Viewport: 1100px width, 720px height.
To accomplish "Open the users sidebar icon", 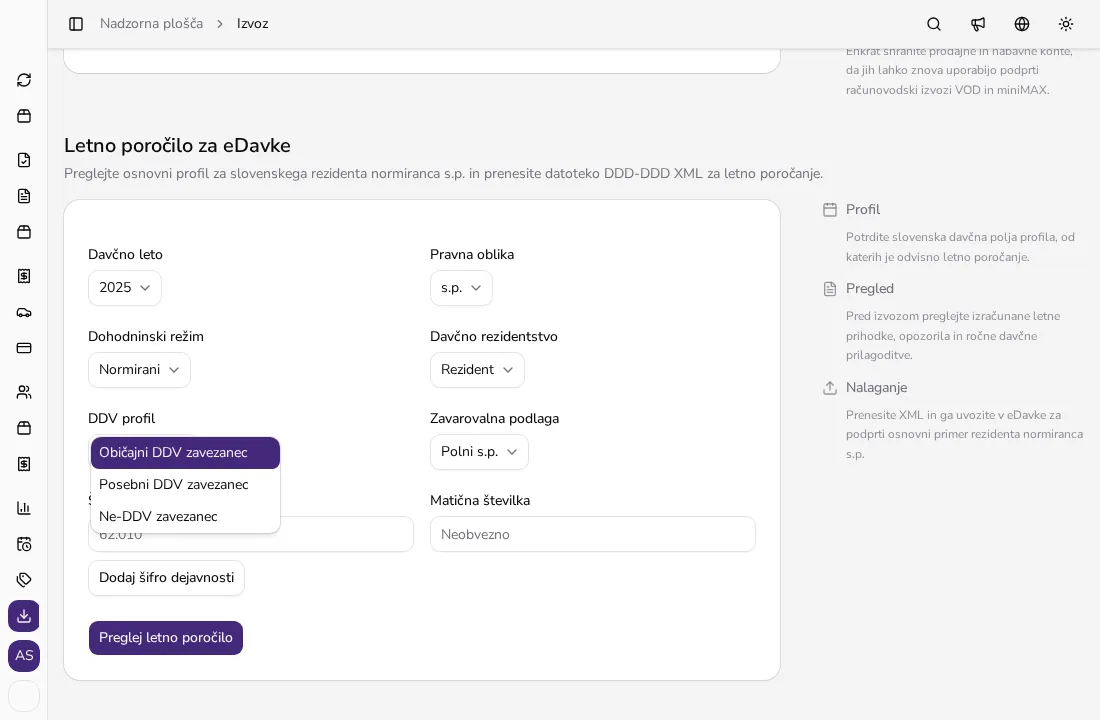I will (24, 392).
